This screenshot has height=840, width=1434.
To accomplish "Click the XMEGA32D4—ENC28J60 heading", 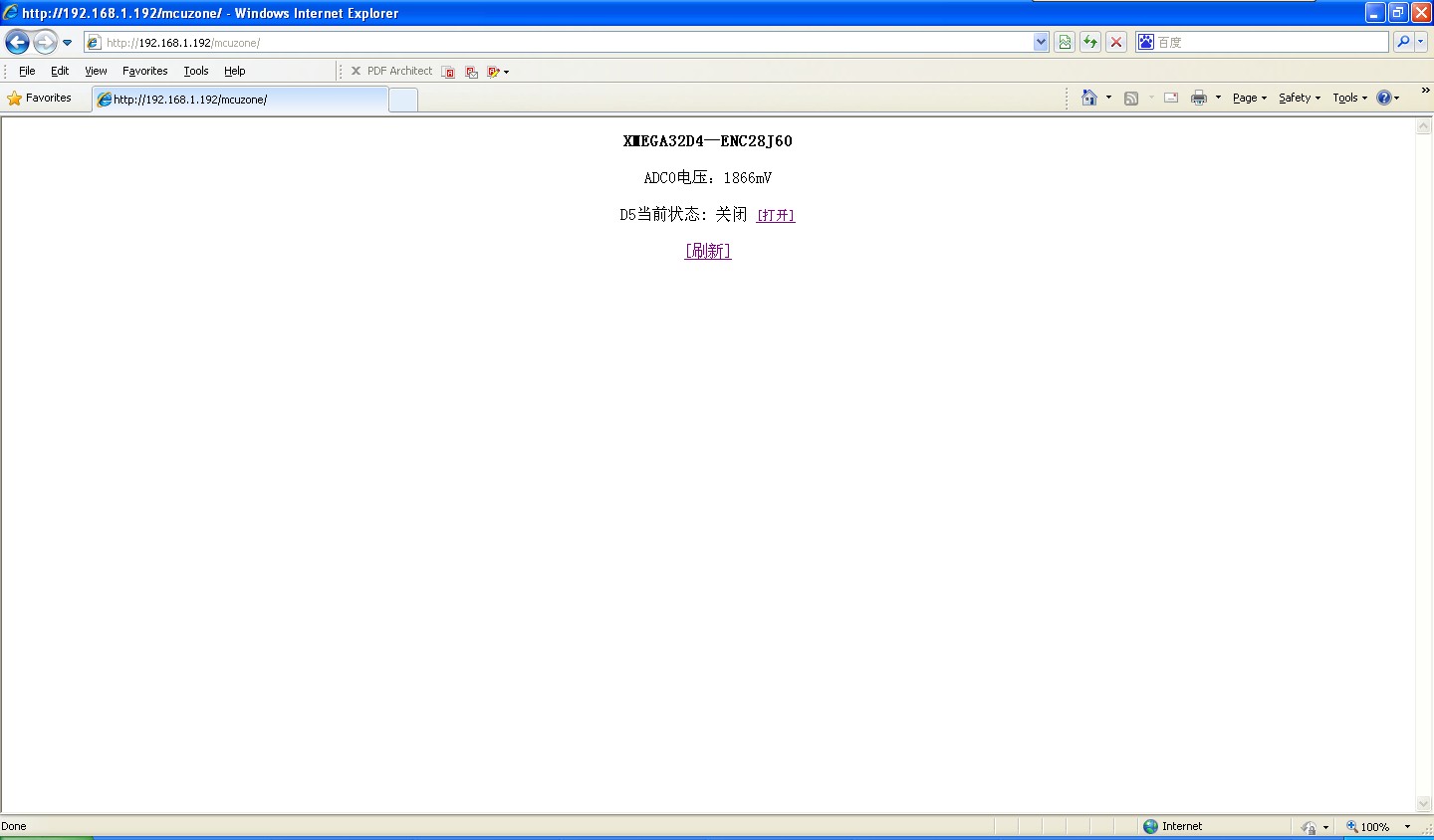I will tap(708, 141).
